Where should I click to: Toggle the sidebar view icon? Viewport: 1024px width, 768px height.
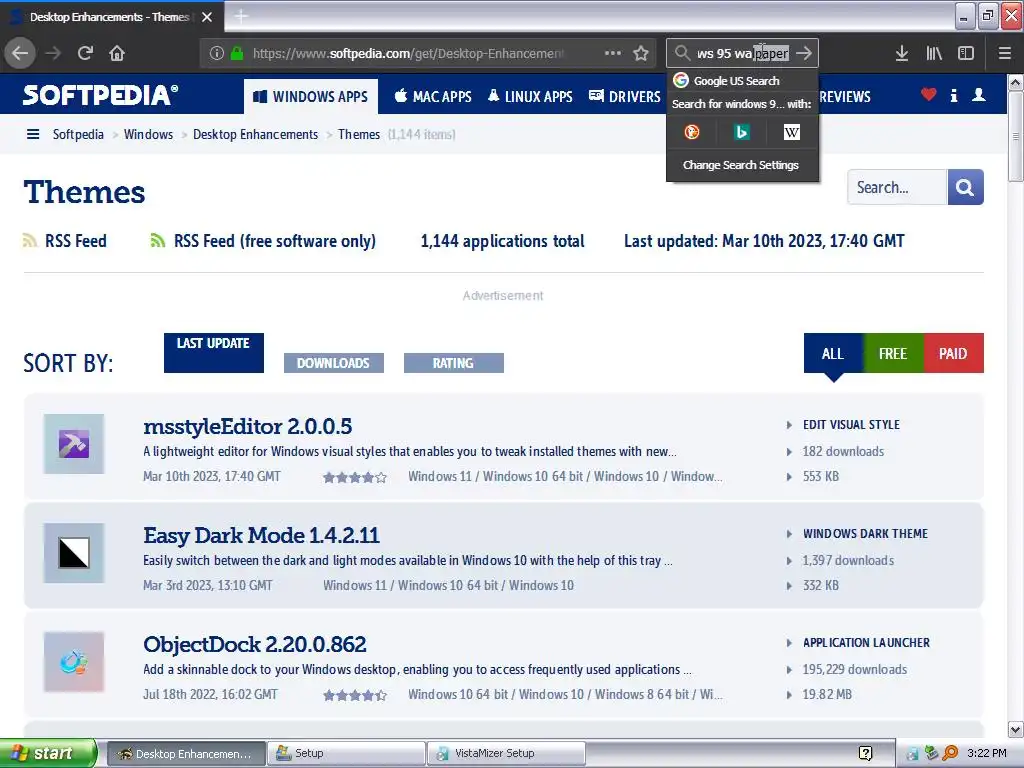click(966, 54)
